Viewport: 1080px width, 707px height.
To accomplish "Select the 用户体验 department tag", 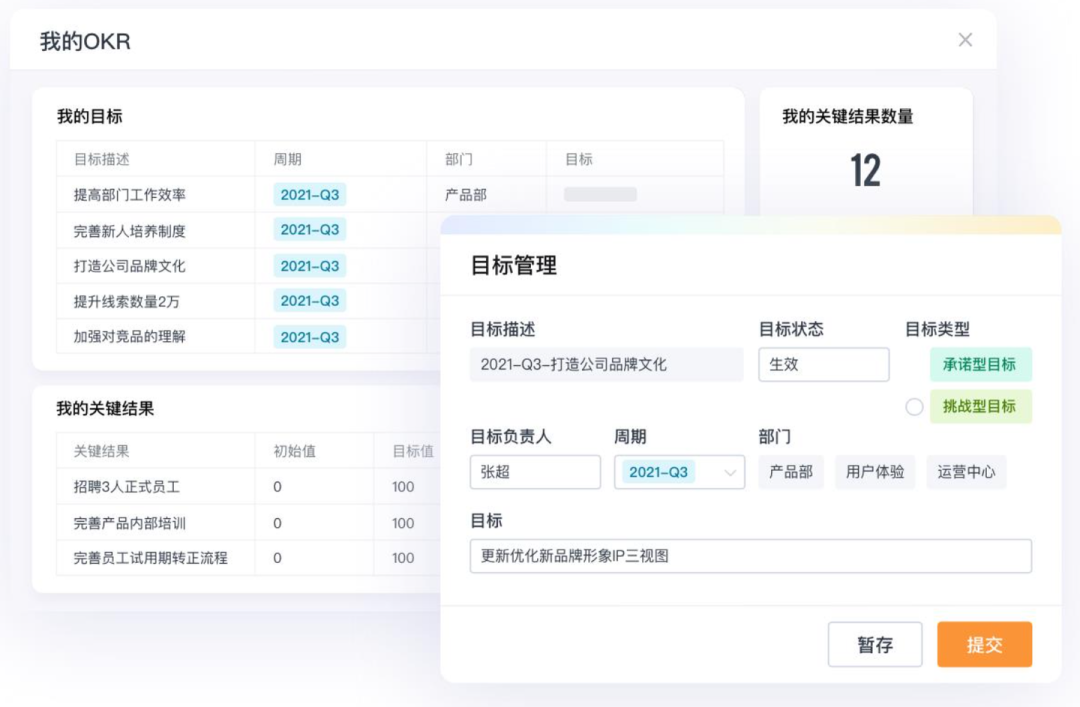I will point(875,472).
